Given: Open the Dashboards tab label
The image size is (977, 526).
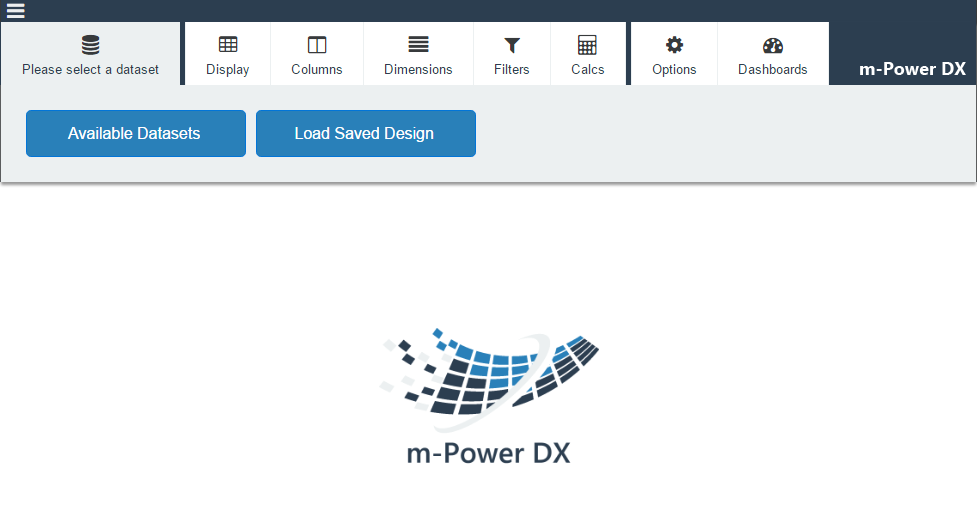Looking at the screenshot, I should tap(773, 69).
